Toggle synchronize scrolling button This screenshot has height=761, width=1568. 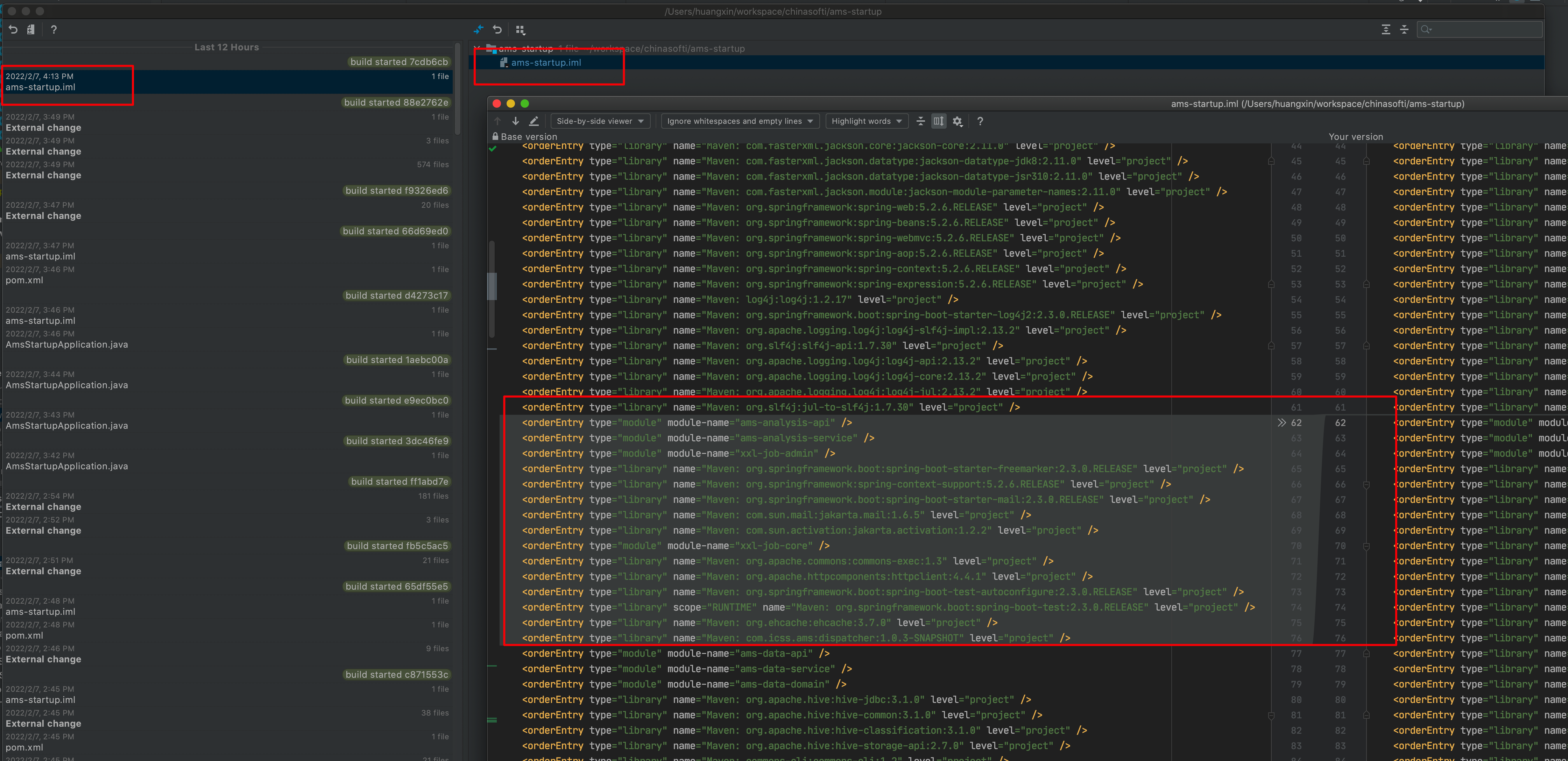[939, 121]
